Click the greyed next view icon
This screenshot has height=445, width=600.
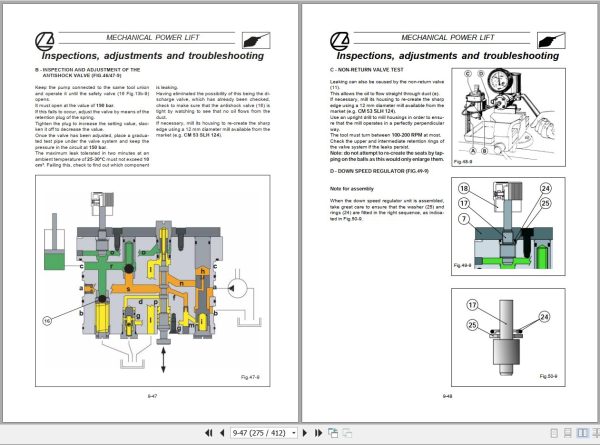(x=347, y=433)
